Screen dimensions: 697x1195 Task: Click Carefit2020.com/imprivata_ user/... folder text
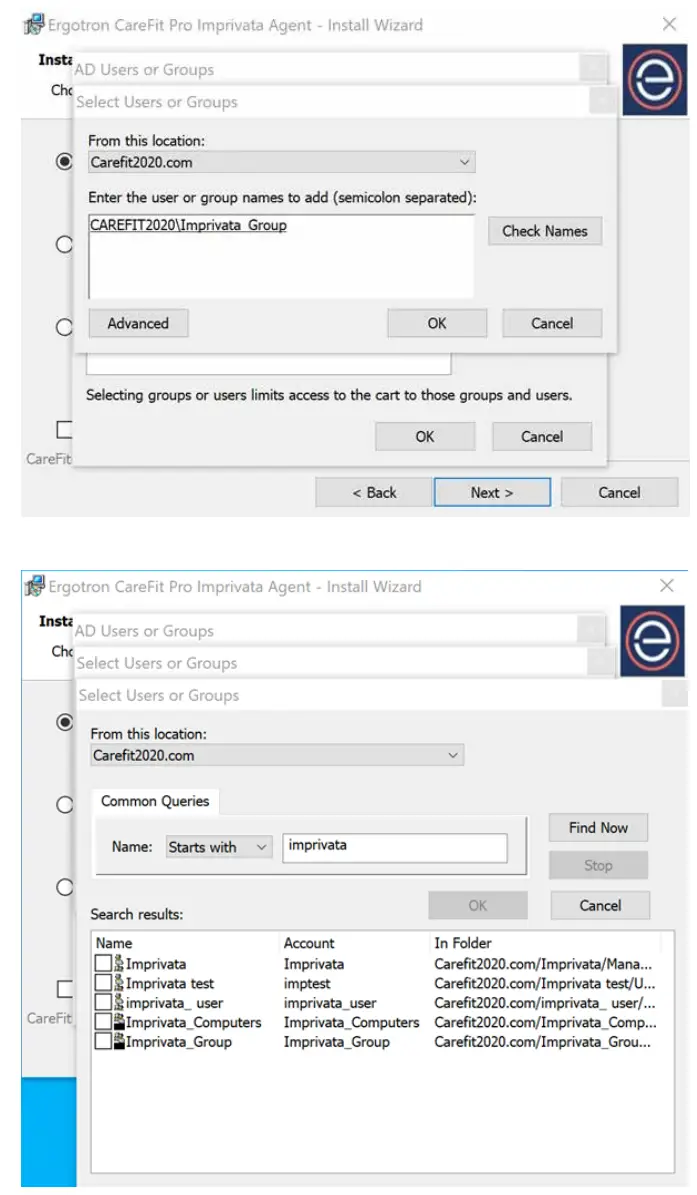click(545, 1003)
